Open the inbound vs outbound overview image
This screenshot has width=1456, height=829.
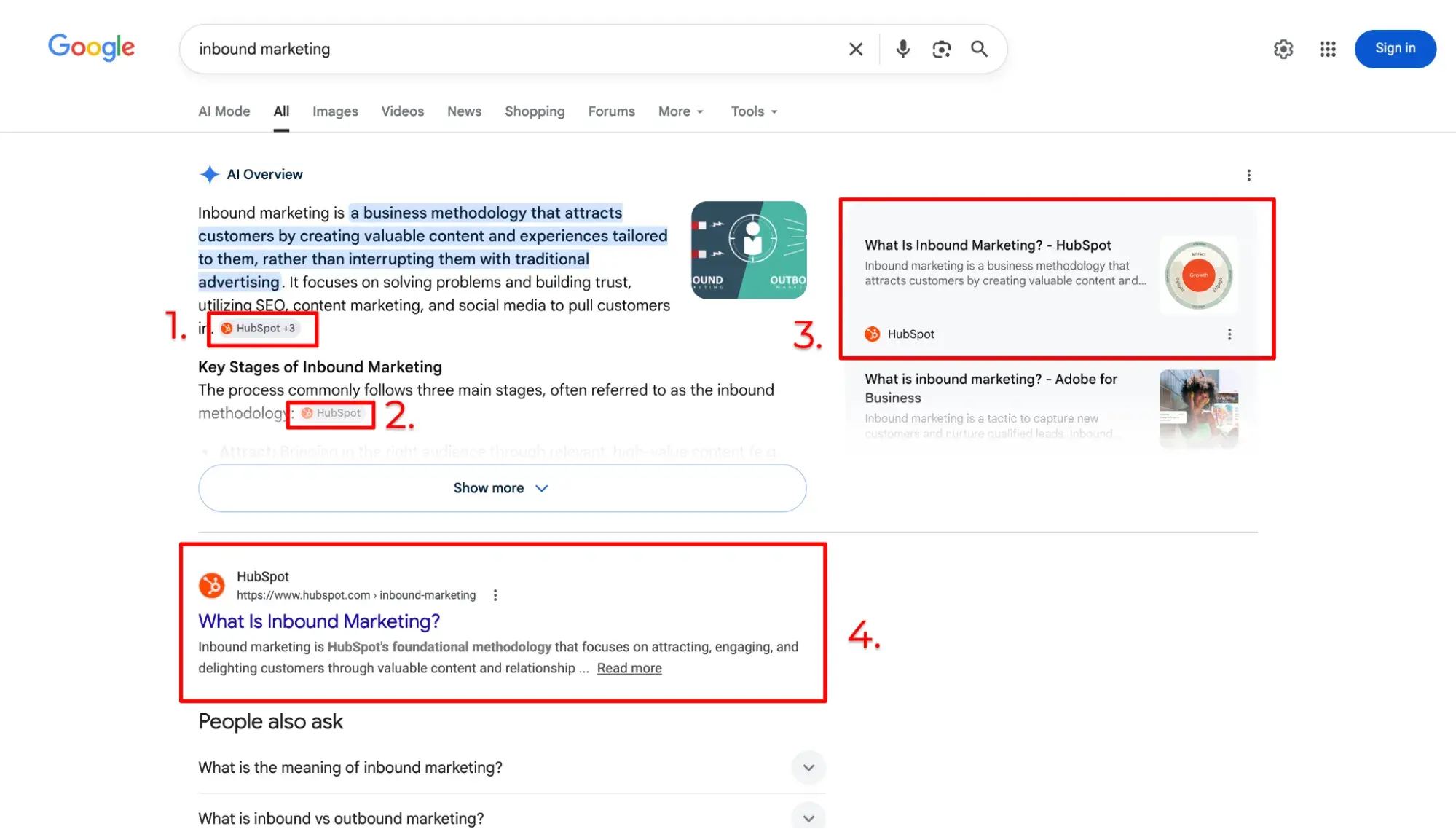(749, 250)
